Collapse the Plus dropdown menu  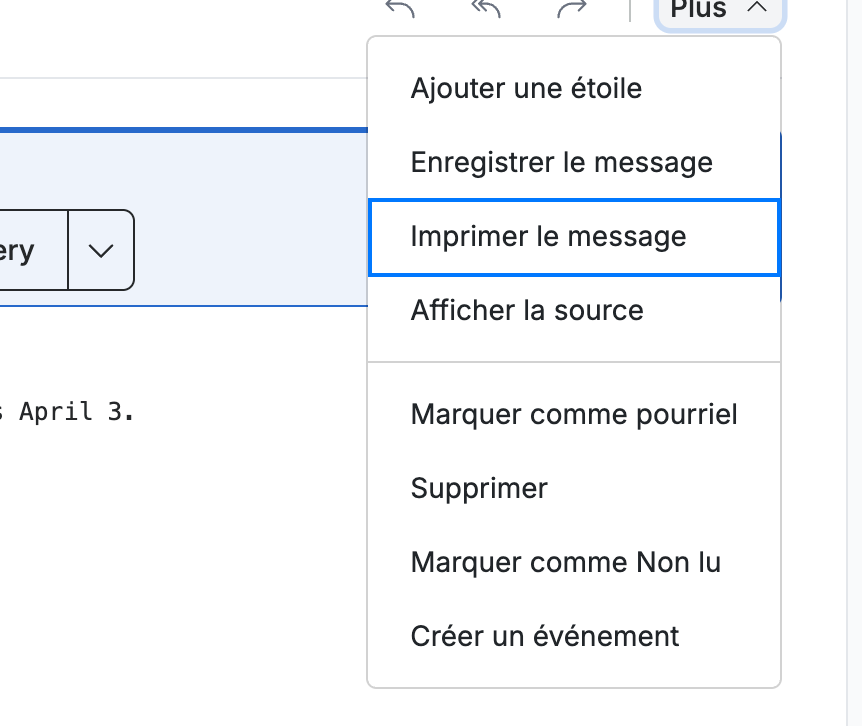[720, 11]
